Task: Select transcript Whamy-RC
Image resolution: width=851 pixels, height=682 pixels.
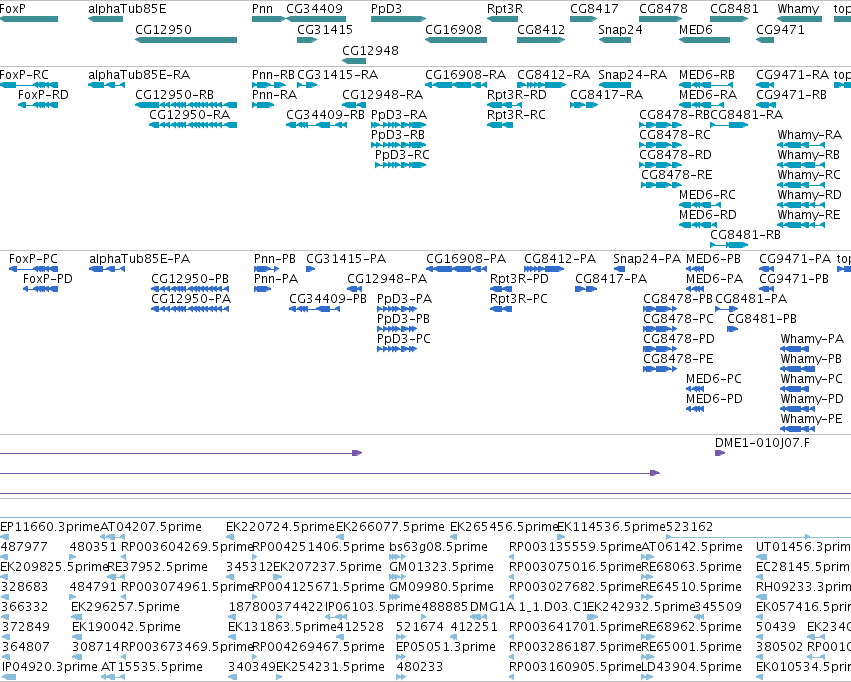Action: pyautogui.click(x=809, y=175)
